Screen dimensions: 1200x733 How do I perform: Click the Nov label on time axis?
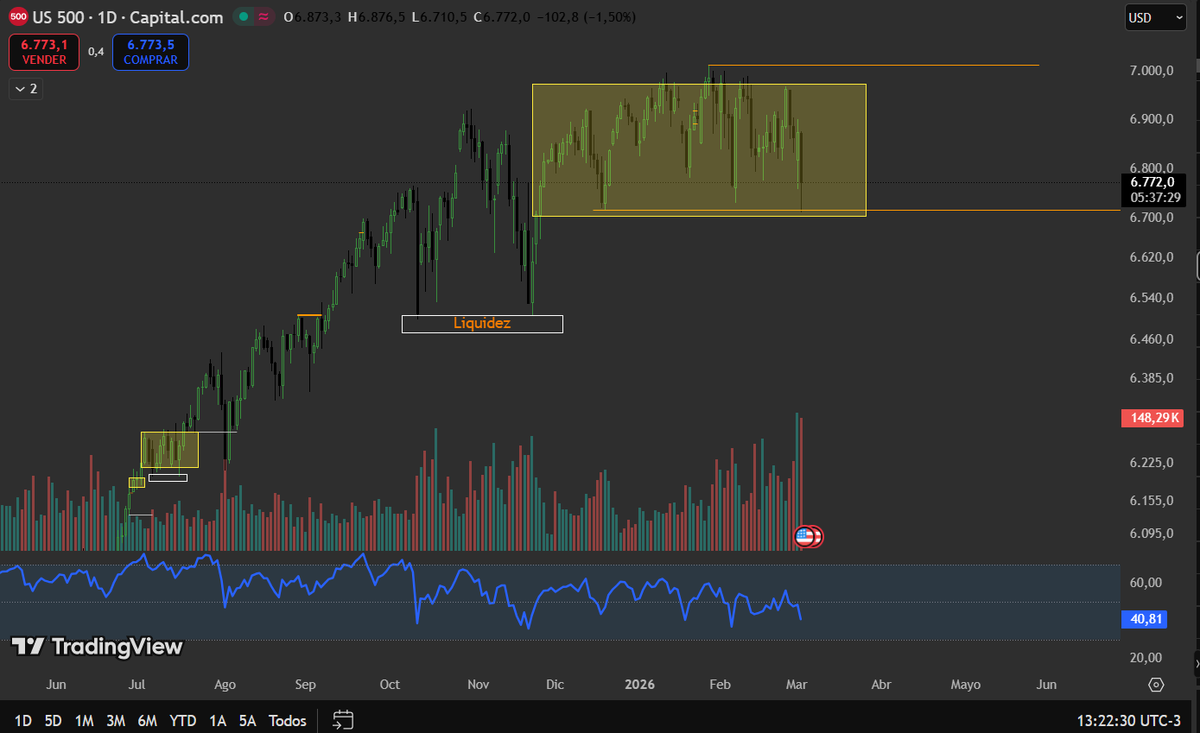click(x=478, y=685)
